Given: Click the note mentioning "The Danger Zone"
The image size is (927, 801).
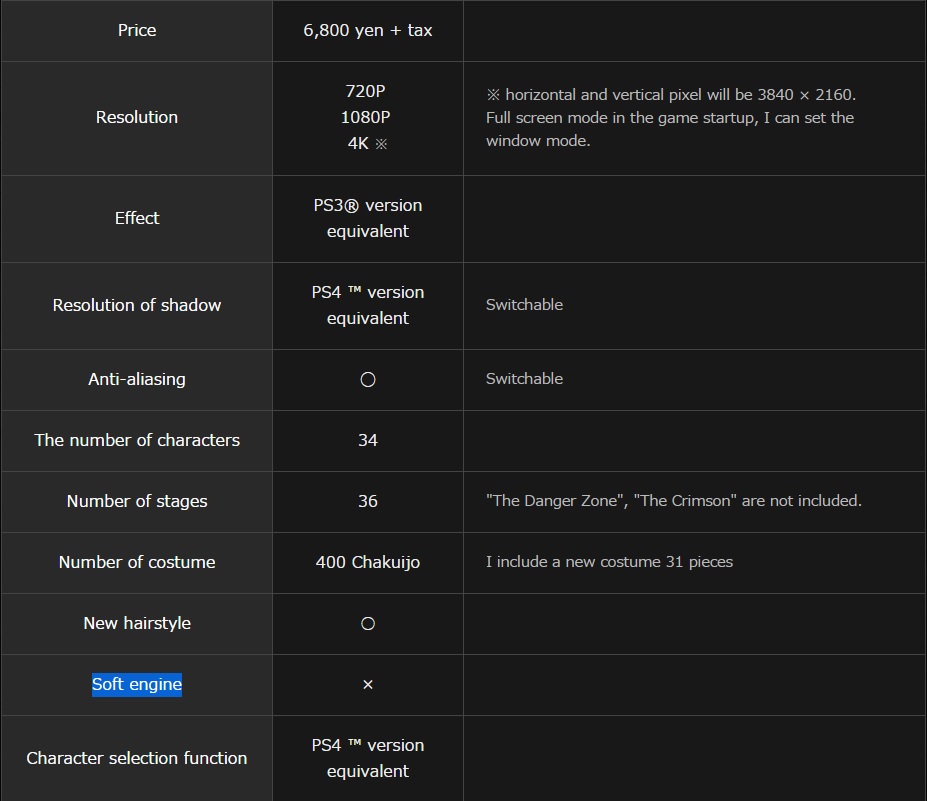Looking at the screenshot, I should click(x=673, y=501).
